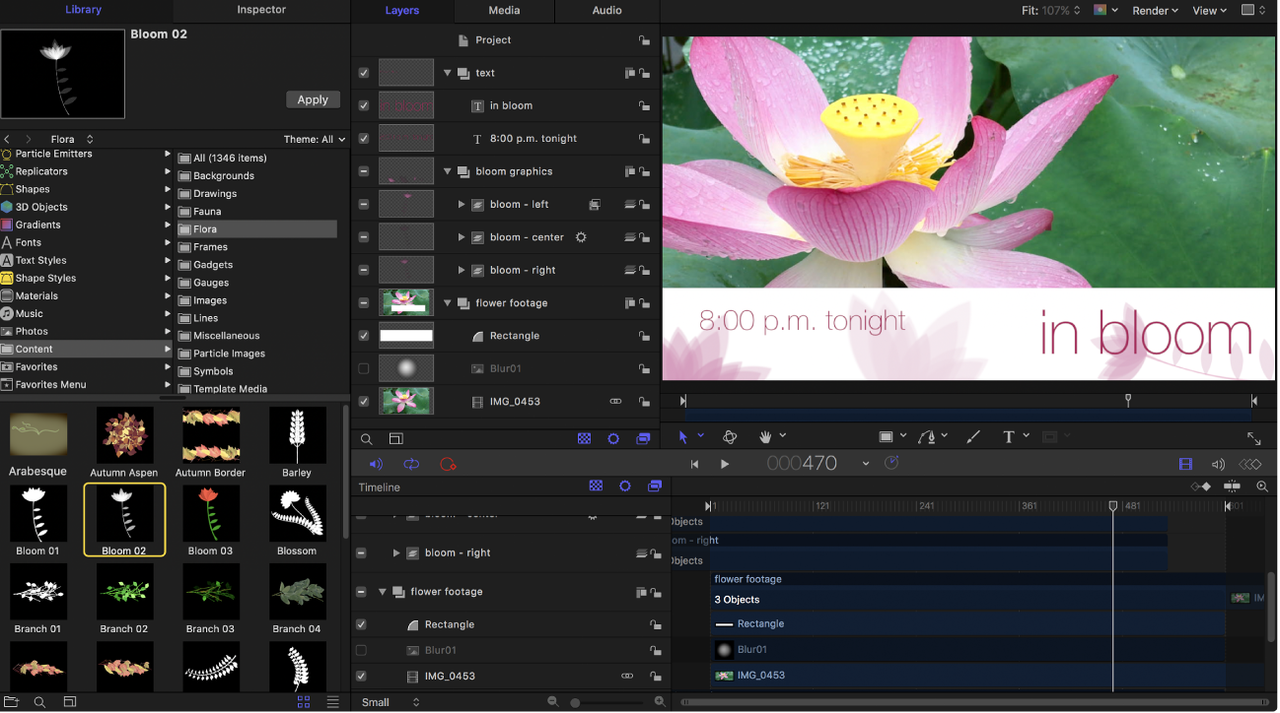The width and height of the screenshot is (1280, 713).
Task: Open the Flora path popup
Action: coord(72,139)
